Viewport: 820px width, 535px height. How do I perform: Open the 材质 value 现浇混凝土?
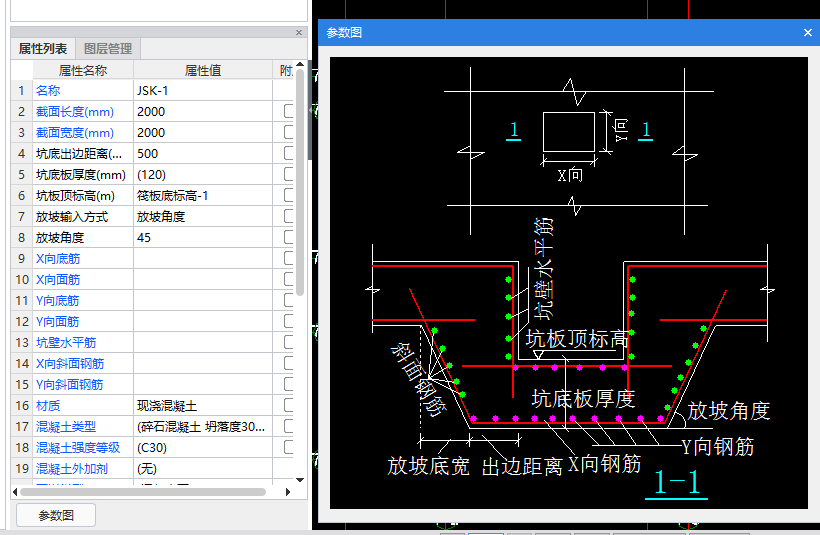(x=203, y=405)
